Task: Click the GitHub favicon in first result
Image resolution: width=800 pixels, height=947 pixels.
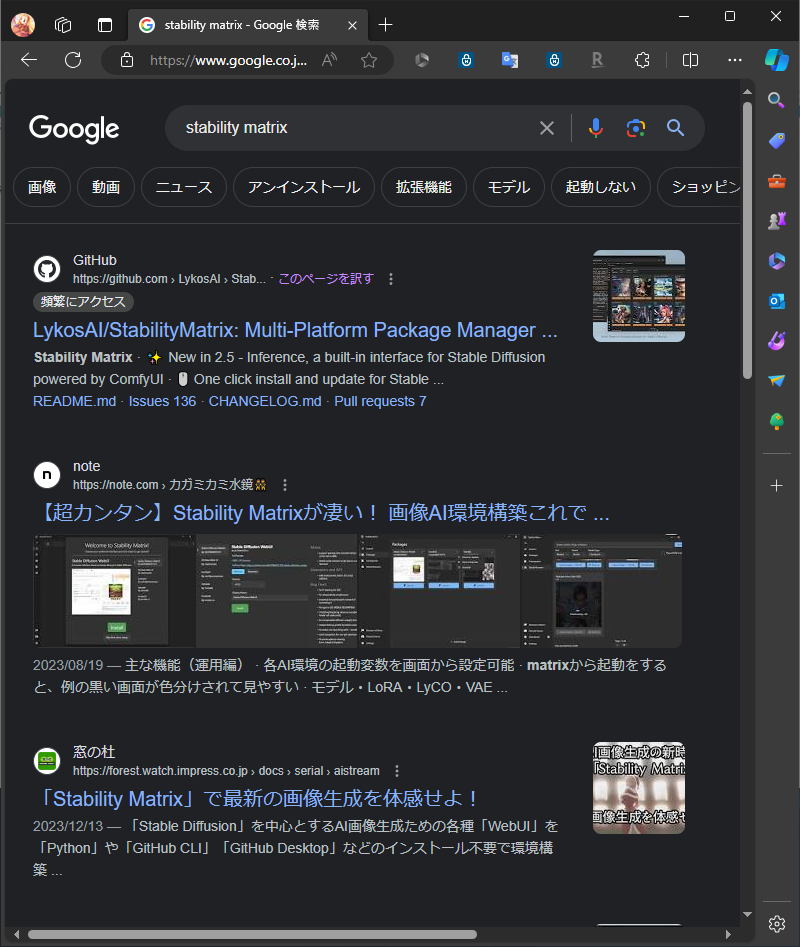Action: (x=47, y=269)
